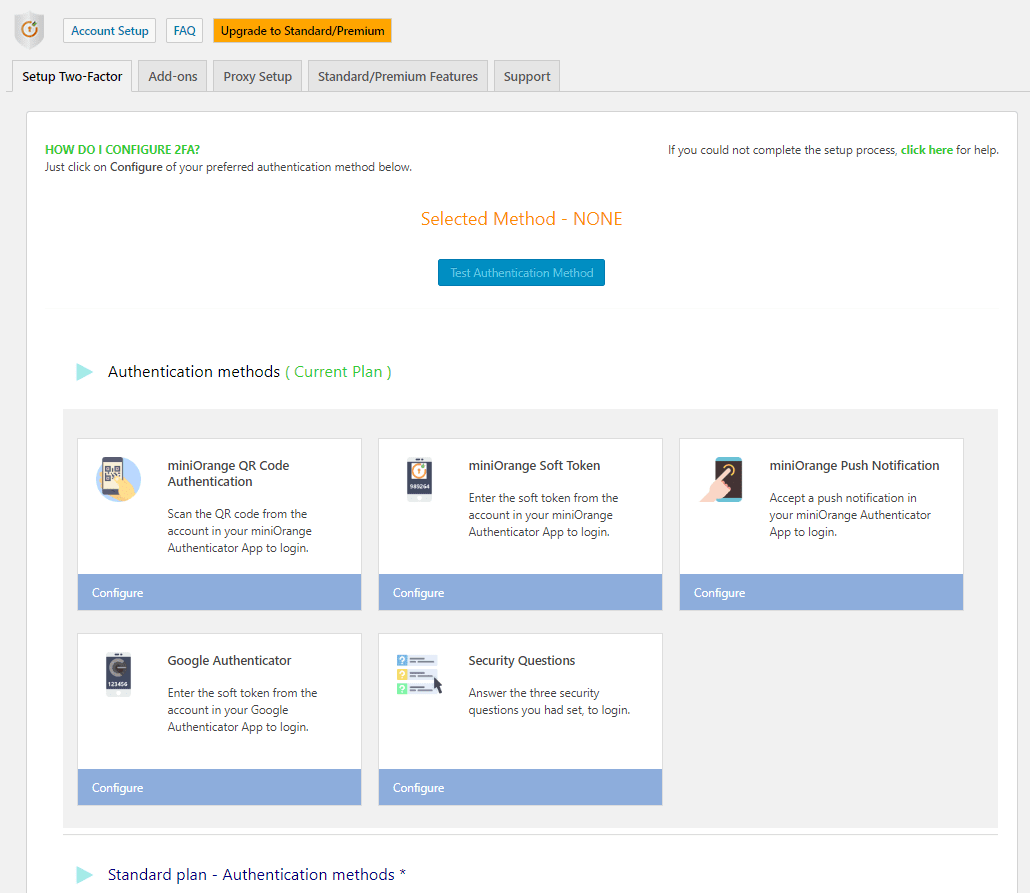Viewport: 1030px width, 893px height.
Task: Configure Security Questions method
Action: 520,787
